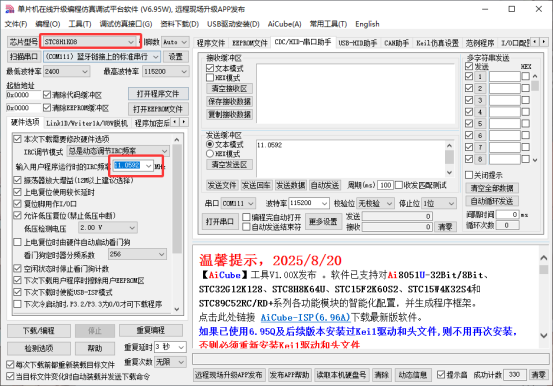Click the application icon in the title bar
553x387 pixels.
[10, 8]
